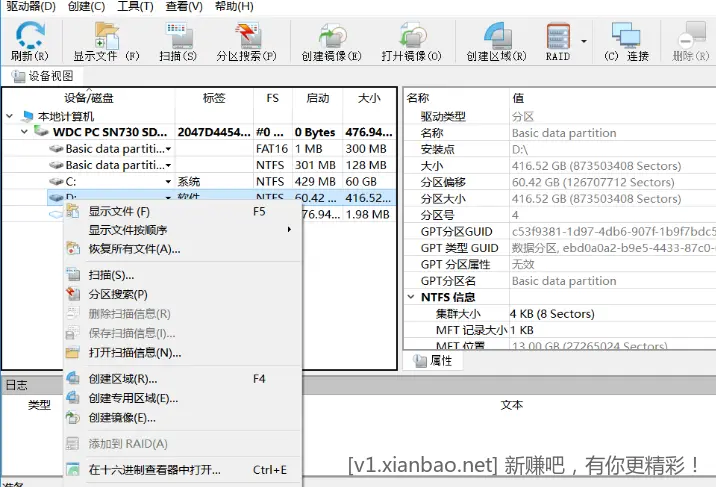The image size is (716, 487).
Task: Collapse the WDC PC SN730 disk node
Action: click(25, 132)
